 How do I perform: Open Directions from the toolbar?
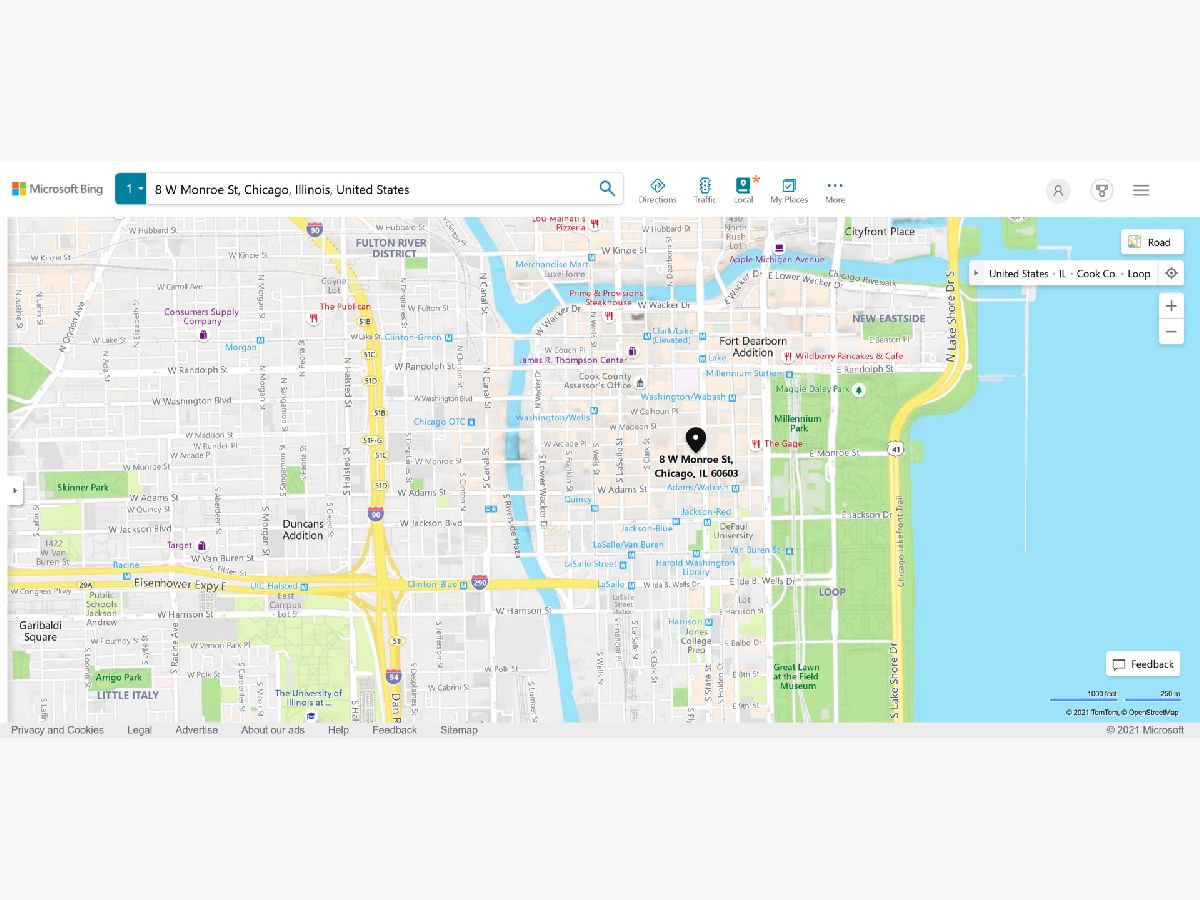pos(657,190)
